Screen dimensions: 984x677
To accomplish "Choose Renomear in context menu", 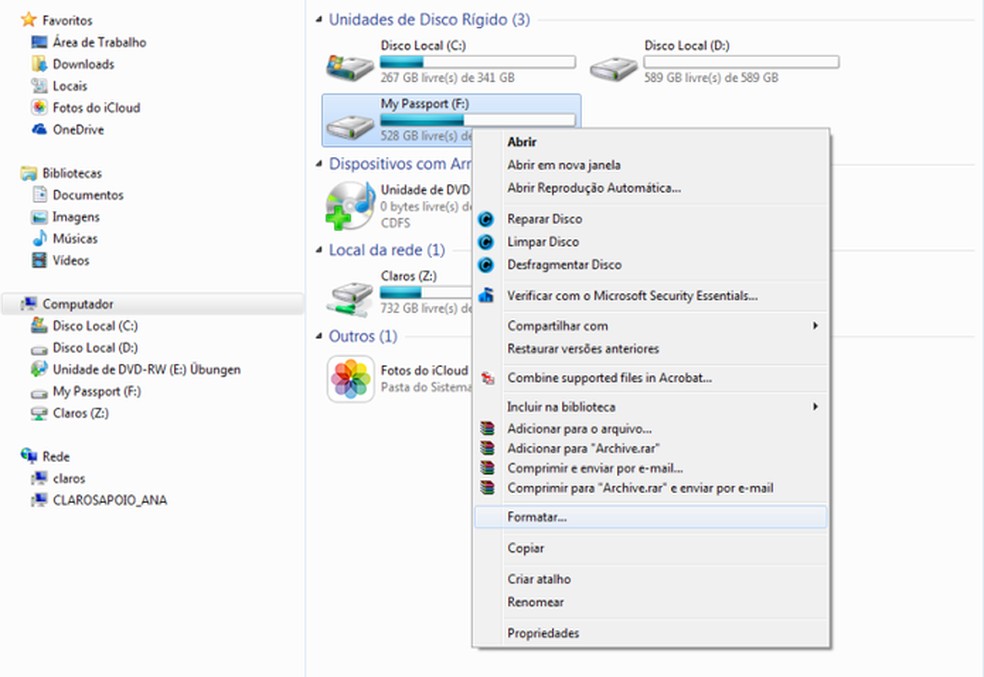I will (x=651, y=602).
